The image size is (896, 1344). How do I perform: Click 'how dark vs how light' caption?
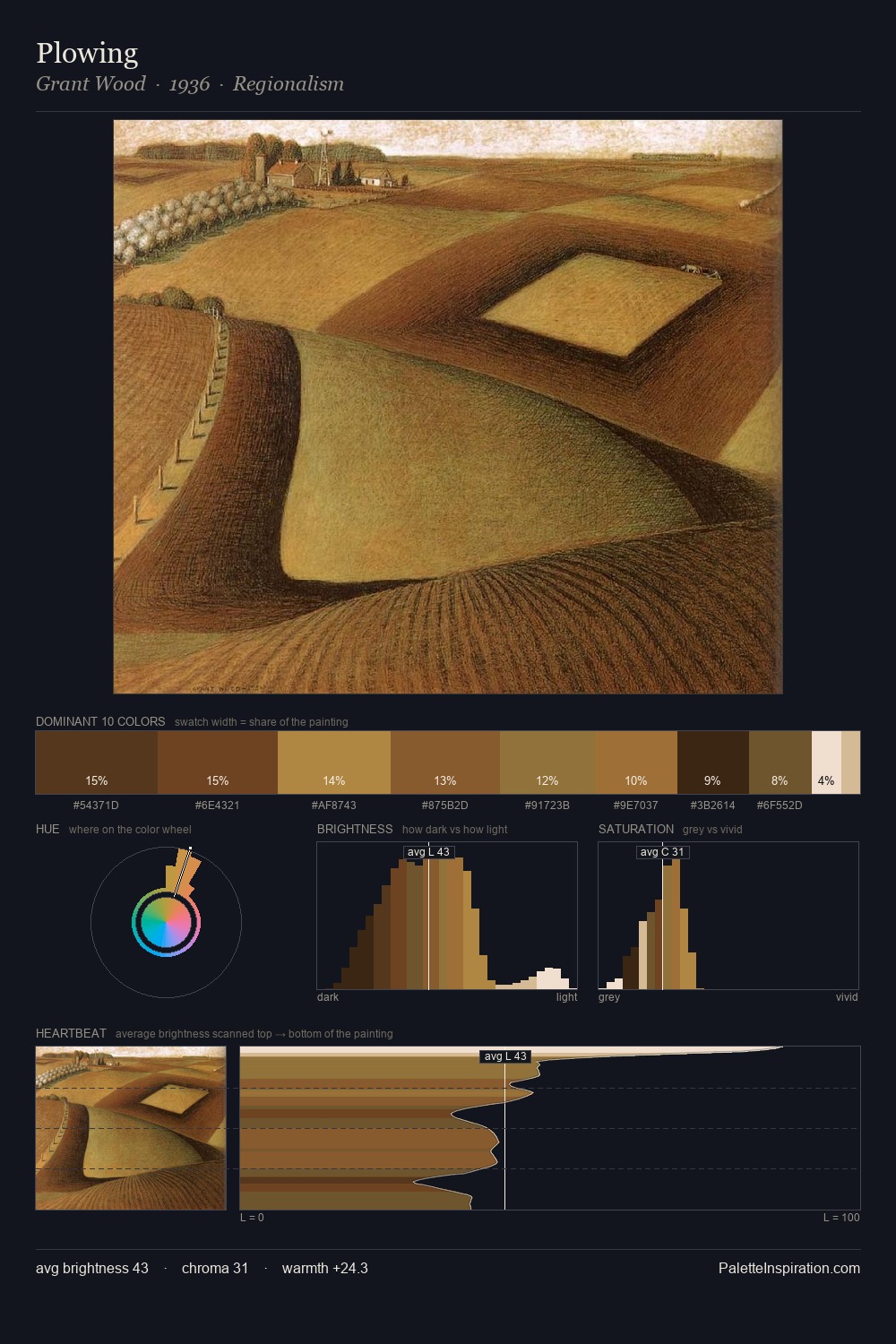[454, 830]
